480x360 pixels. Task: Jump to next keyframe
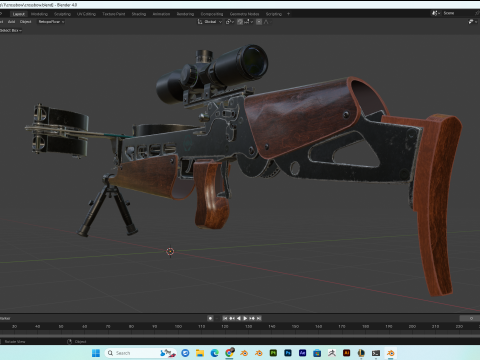pyautogui.click(x=252, y=318)
